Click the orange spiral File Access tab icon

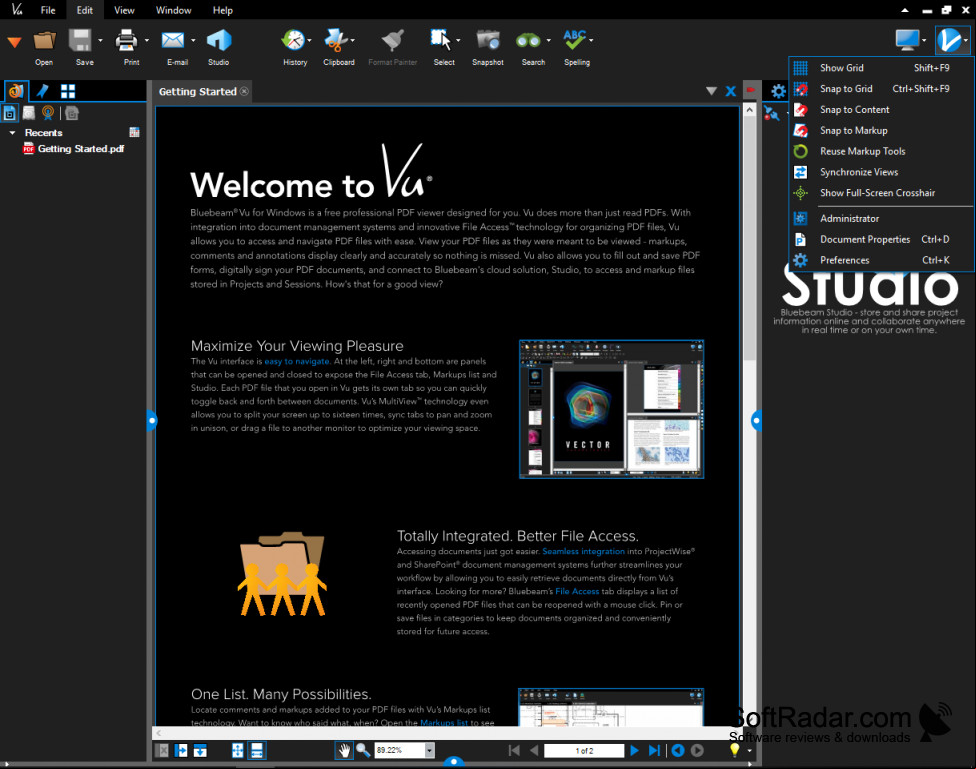pos(16,91)
